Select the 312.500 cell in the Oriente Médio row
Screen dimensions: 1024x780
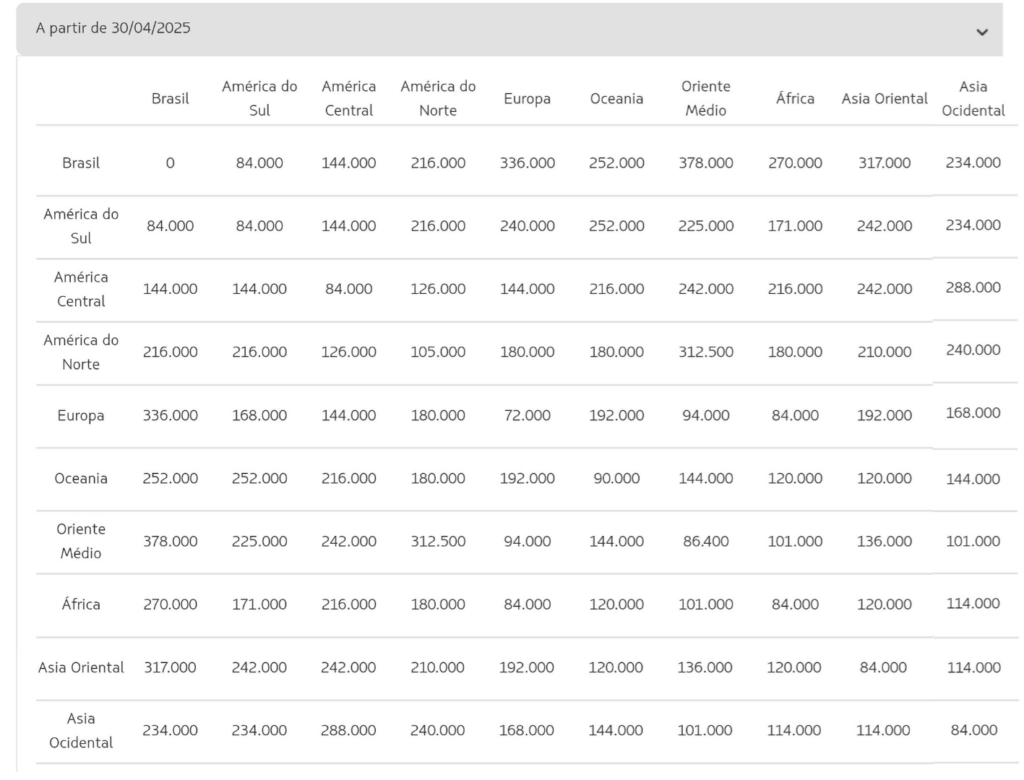click(437, 541)
